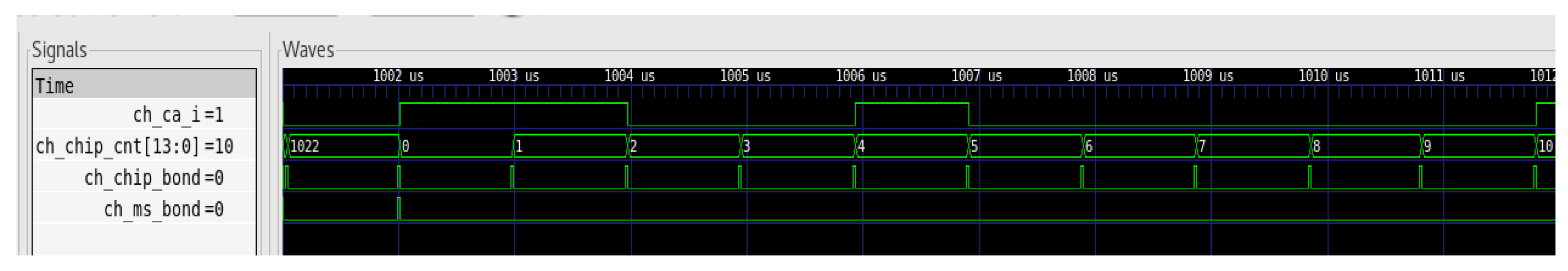Click the counter bus segment labeled 7
The width and height of the screenshot is (1568, 271).
point(1254,147)
